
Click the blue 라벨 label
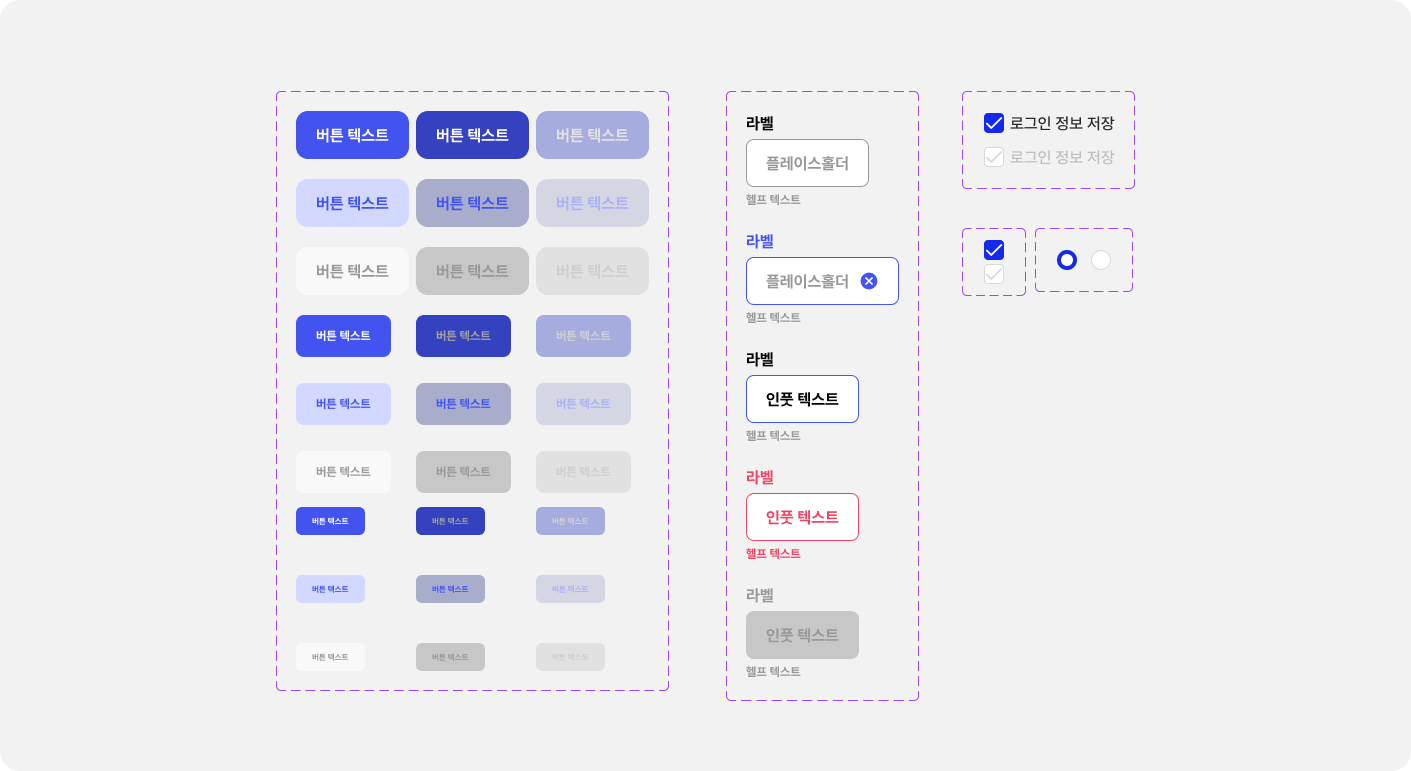[x=760, y=241]
